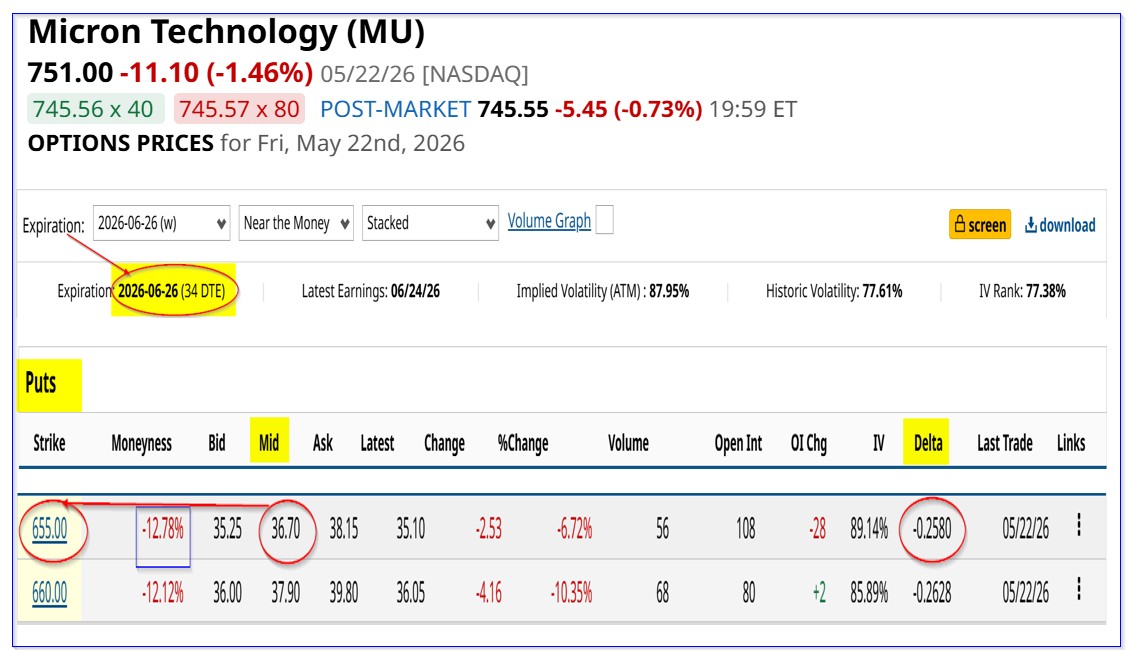Toggle the Volume Graph checkbox
Screen dimensions: 1131x650
(604, 220)
